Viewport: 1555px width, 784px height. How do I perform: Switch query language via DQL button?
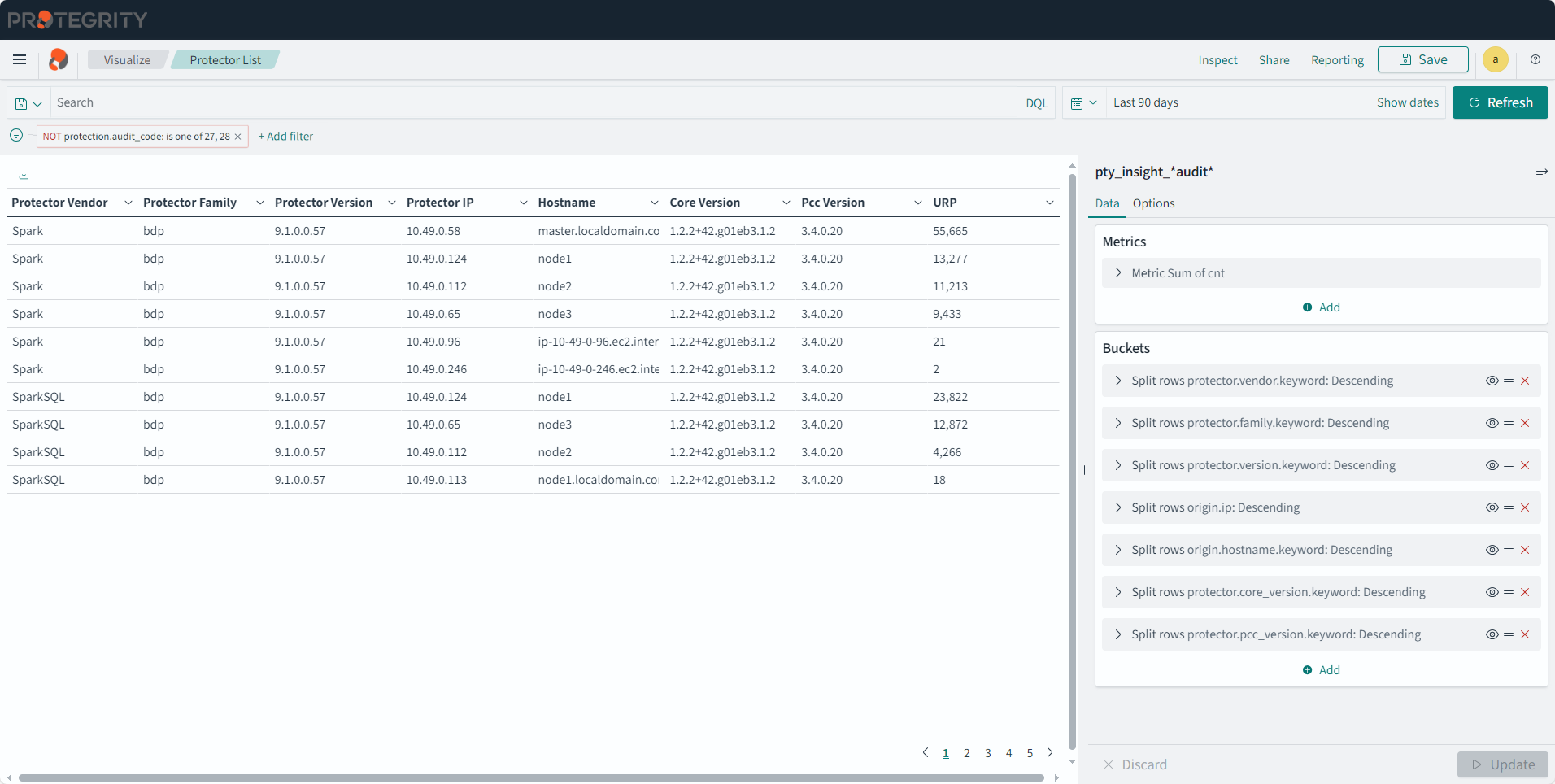coord(1036,103)
